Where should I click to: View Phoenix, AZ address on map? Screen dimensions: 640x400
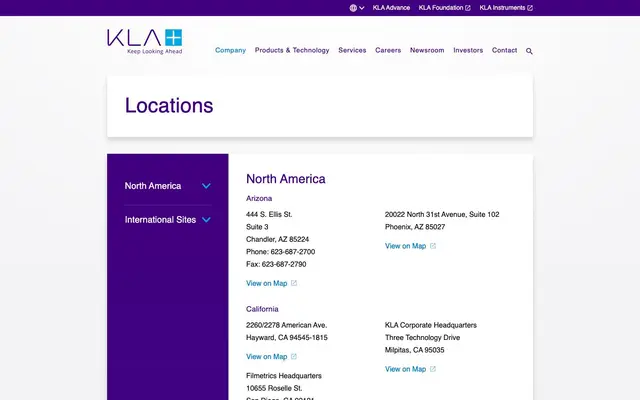(x=405, y=246)
